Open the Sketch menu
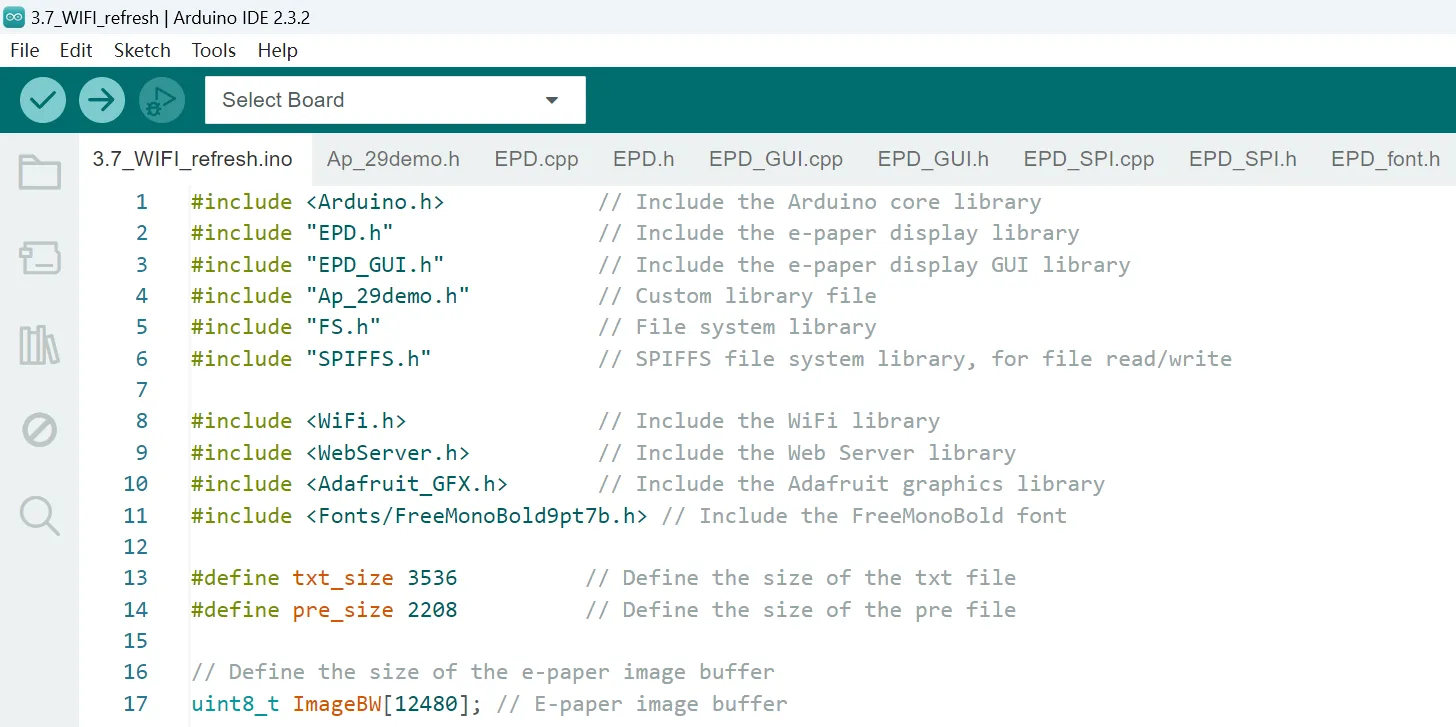 142,50
